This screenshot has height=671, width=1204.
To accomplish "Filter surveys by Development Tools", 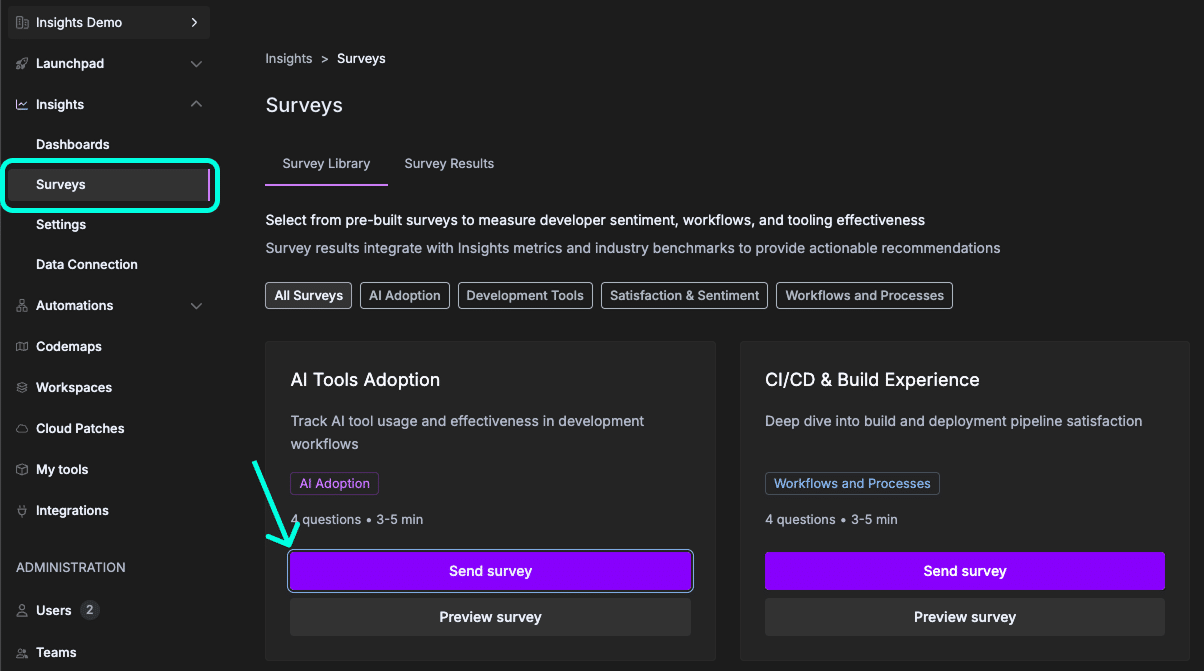I will pos(525,295).
